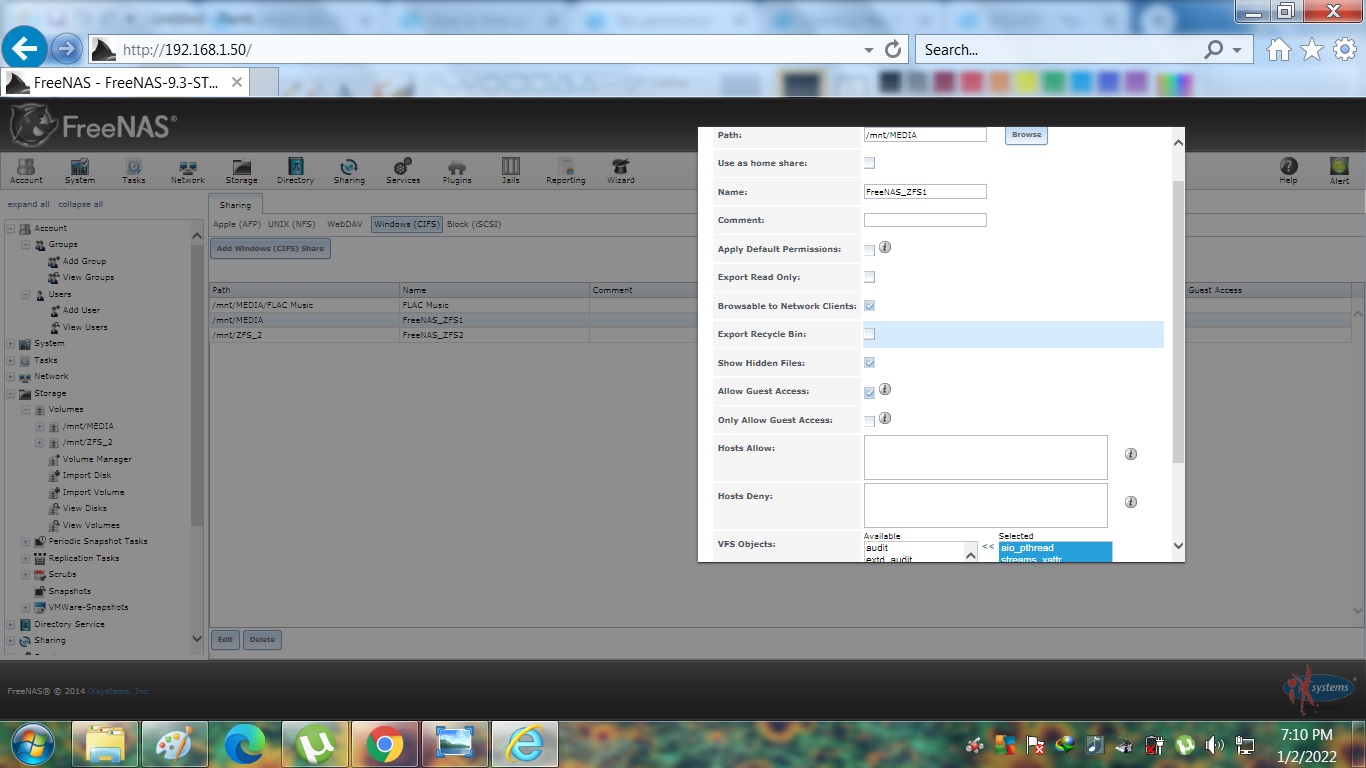The width and height of the screenshot is (1366, 768).
Task: Show info for Only Allow Guest Access
Action: tap(885, 418)
